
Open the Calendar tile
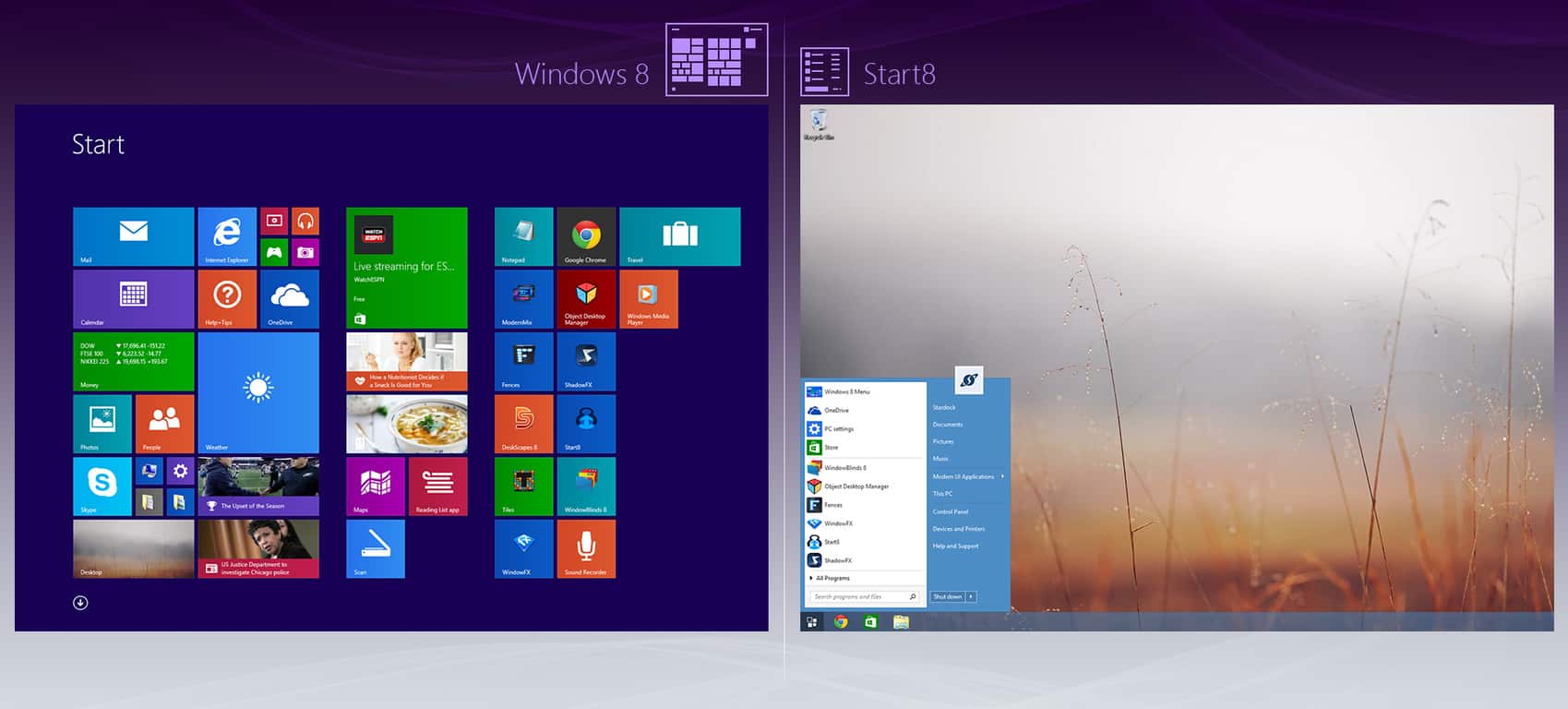coord(134,299)
